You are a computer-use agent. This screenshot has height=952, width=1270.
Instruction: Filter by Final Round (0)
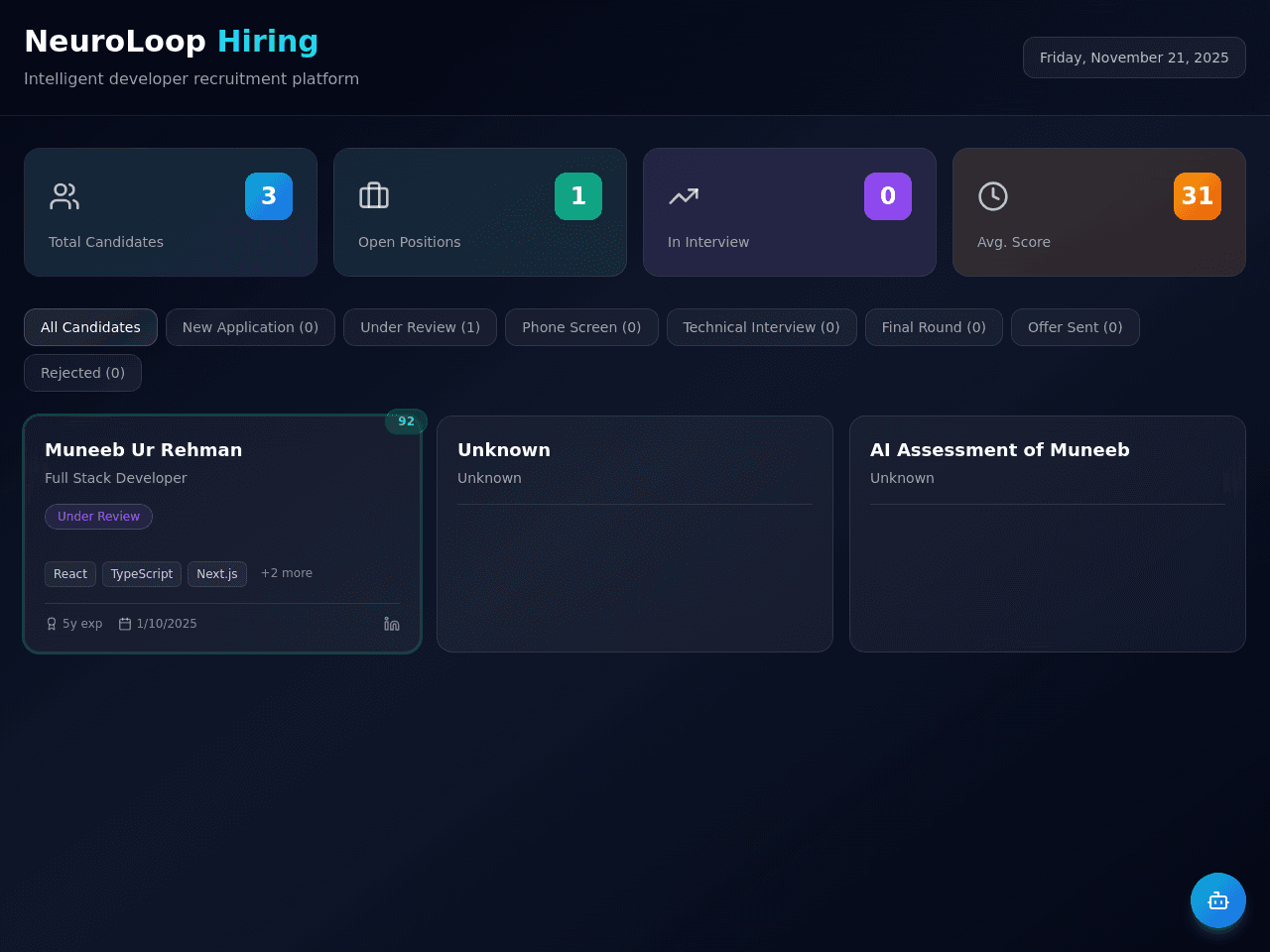click(x=934, y=327)
